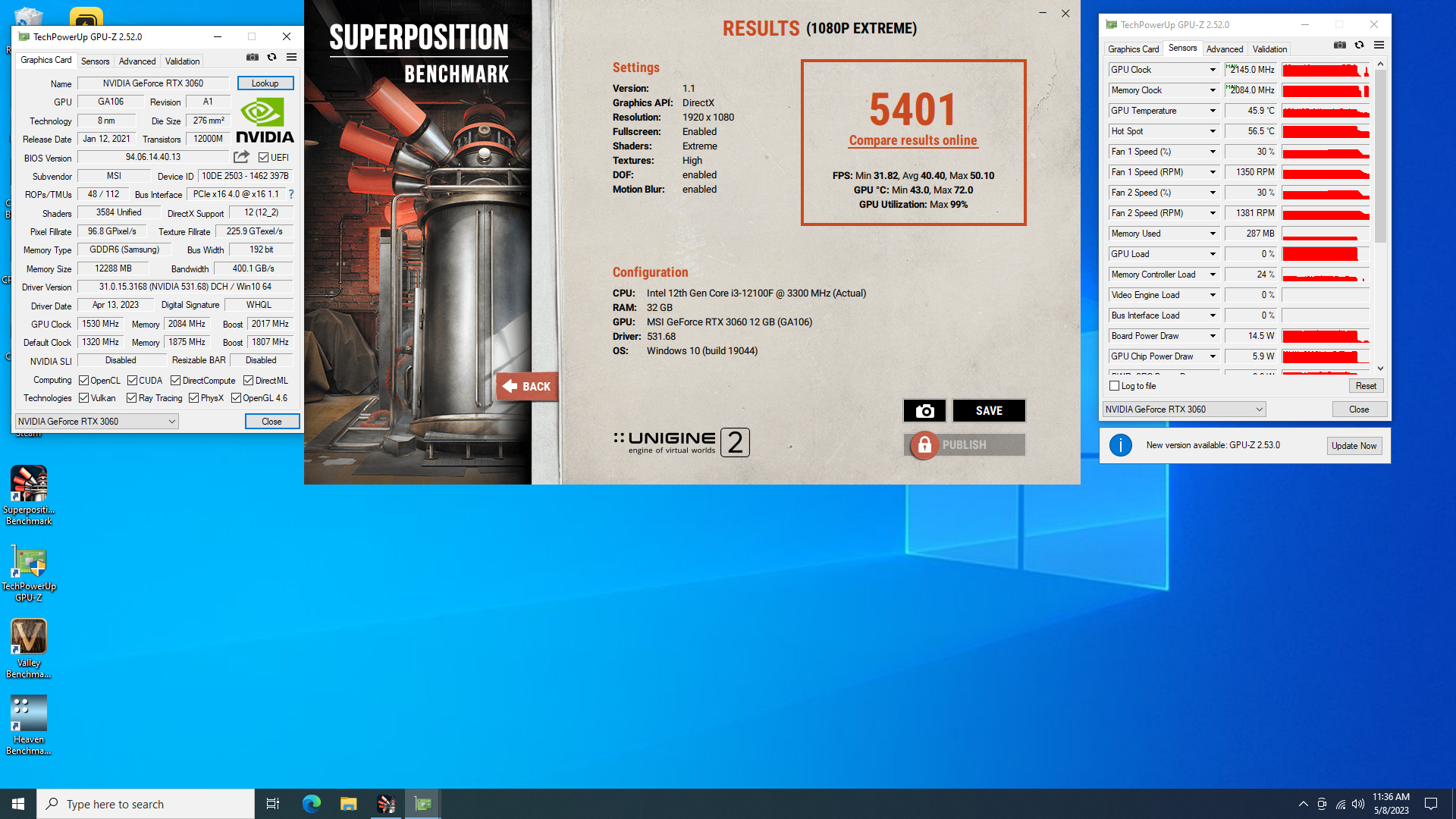
Task: Switch to Validation tab in right GPU-Z
Action: click(1270, 49)
